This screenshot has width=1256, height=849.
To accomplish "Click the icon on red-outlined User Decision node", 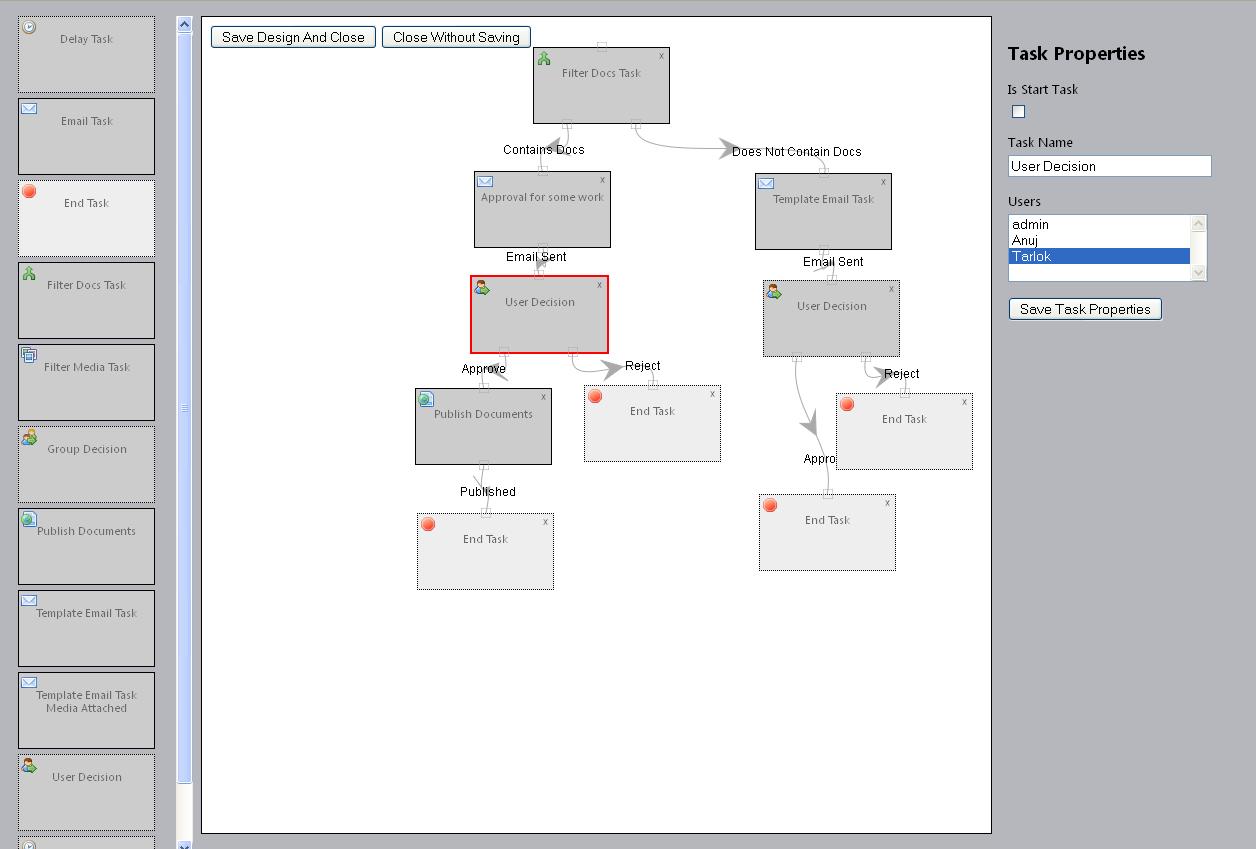I will click(x=482, y=288).
